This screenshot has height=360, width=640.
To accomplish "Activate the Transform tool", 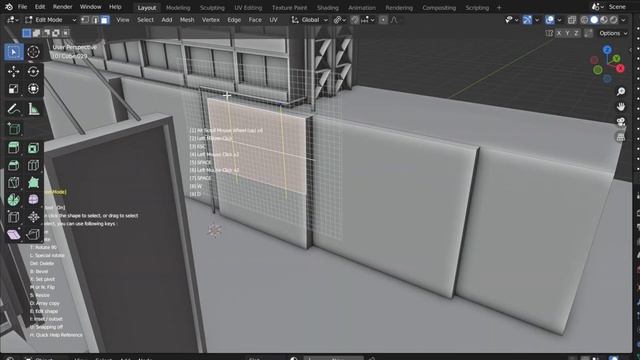I will pyautogui.click(x=33, y=89).
